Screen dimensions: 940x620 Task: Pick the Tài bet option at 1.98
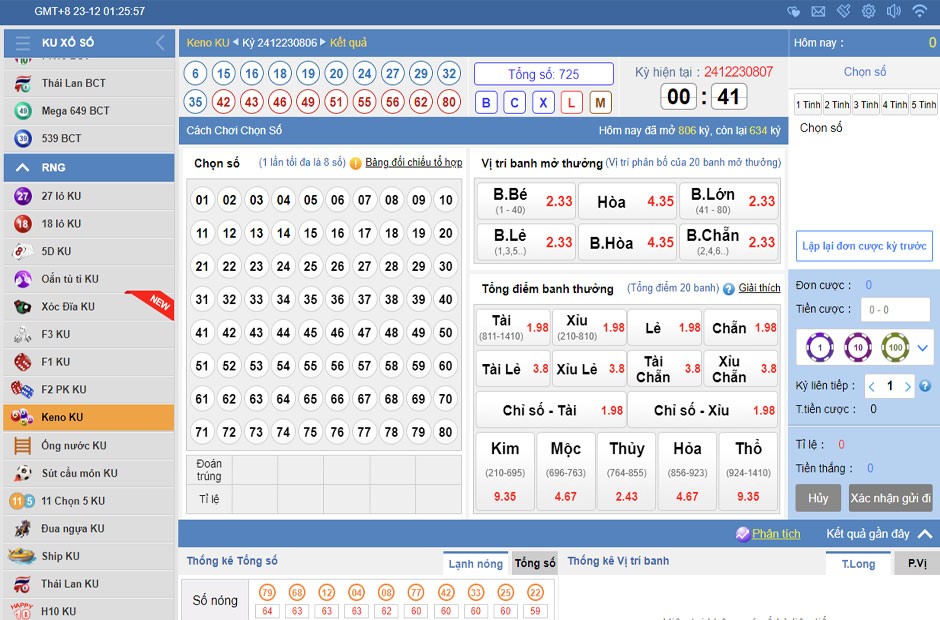click(513, 327)
